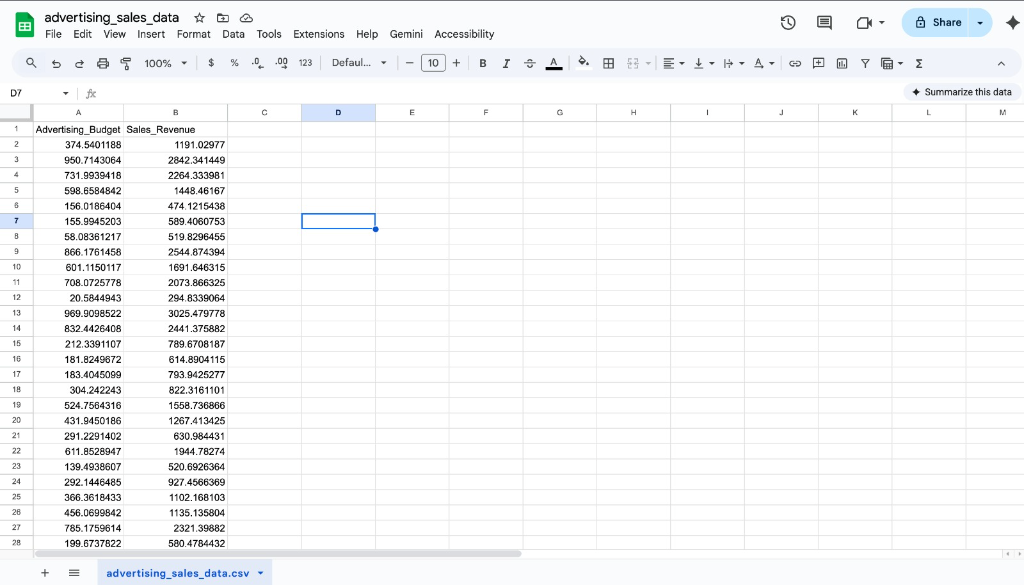Open the Extensions menu

pos(318,34)
